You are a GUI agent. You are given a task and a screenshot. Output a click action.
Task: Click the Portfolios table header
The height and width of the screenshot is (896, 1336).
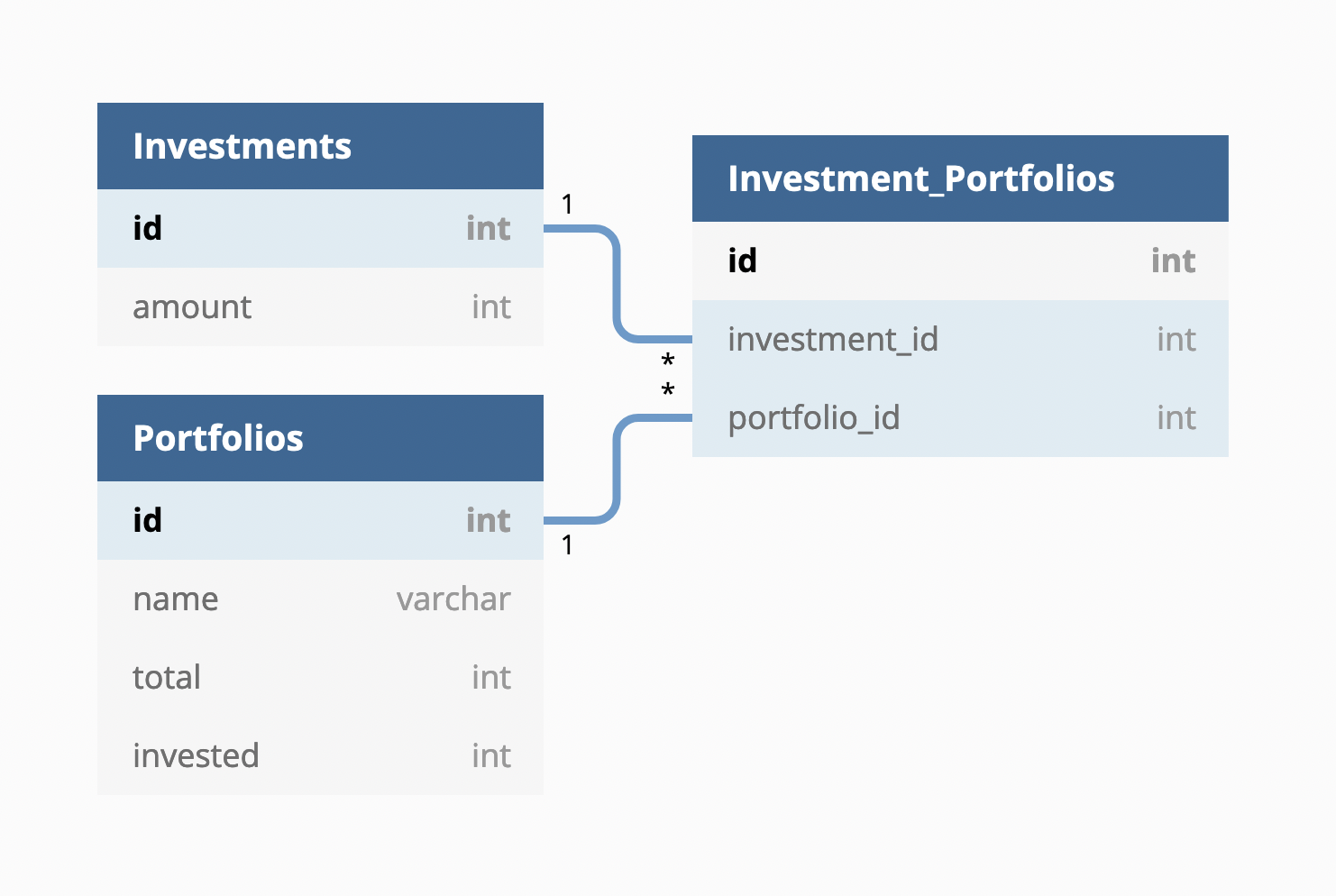[320, 438]
